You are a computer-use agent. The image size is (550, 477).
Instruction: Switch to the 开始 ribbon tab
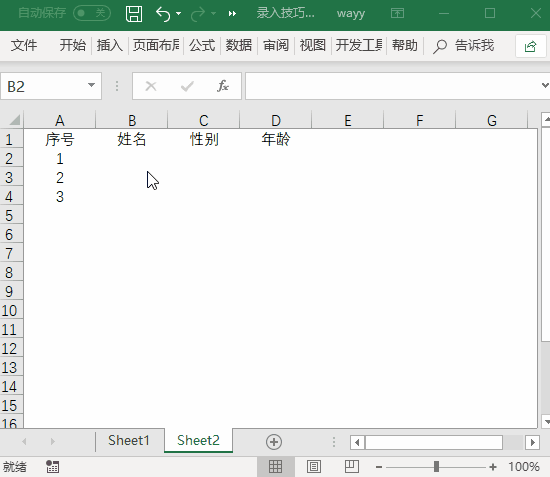73,45
